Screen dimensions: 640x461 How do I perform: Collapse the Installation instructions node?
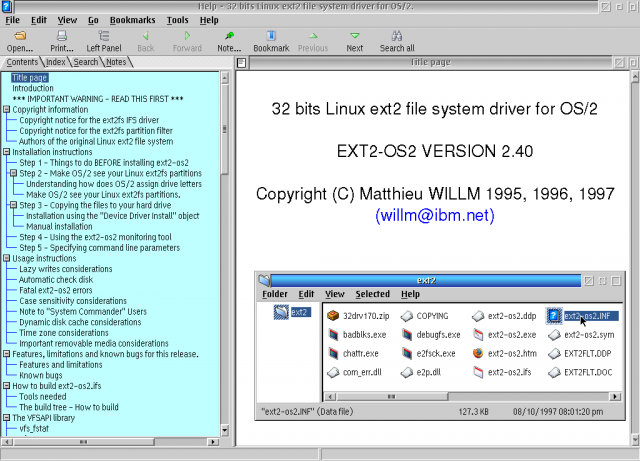(6, 151)
